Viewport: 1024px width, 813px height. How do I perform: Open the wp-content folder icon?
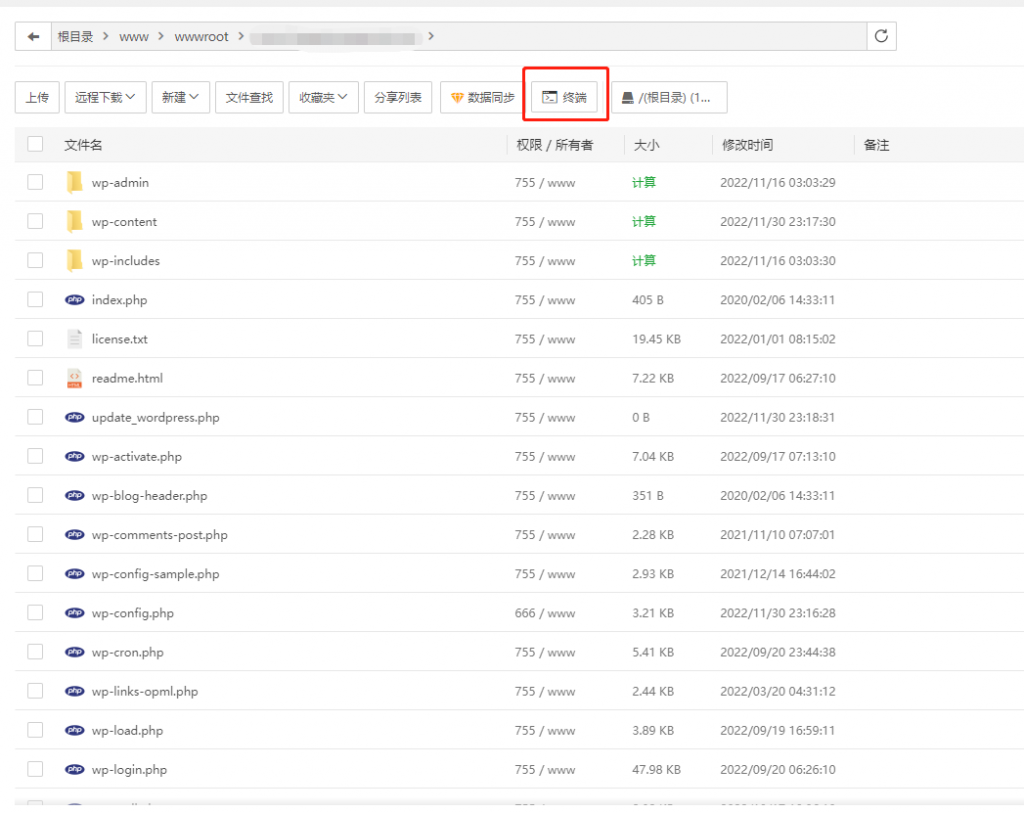point(74,221)
